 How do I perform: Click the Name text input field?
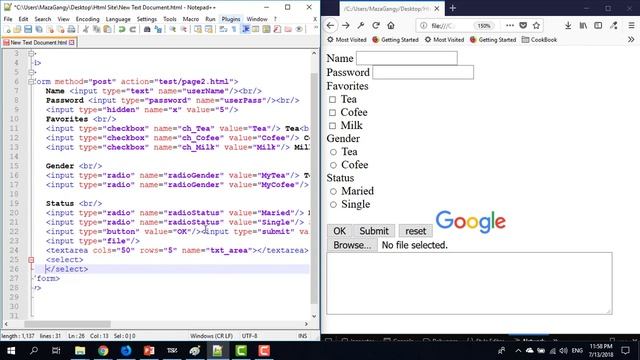(x=407, y=58)
